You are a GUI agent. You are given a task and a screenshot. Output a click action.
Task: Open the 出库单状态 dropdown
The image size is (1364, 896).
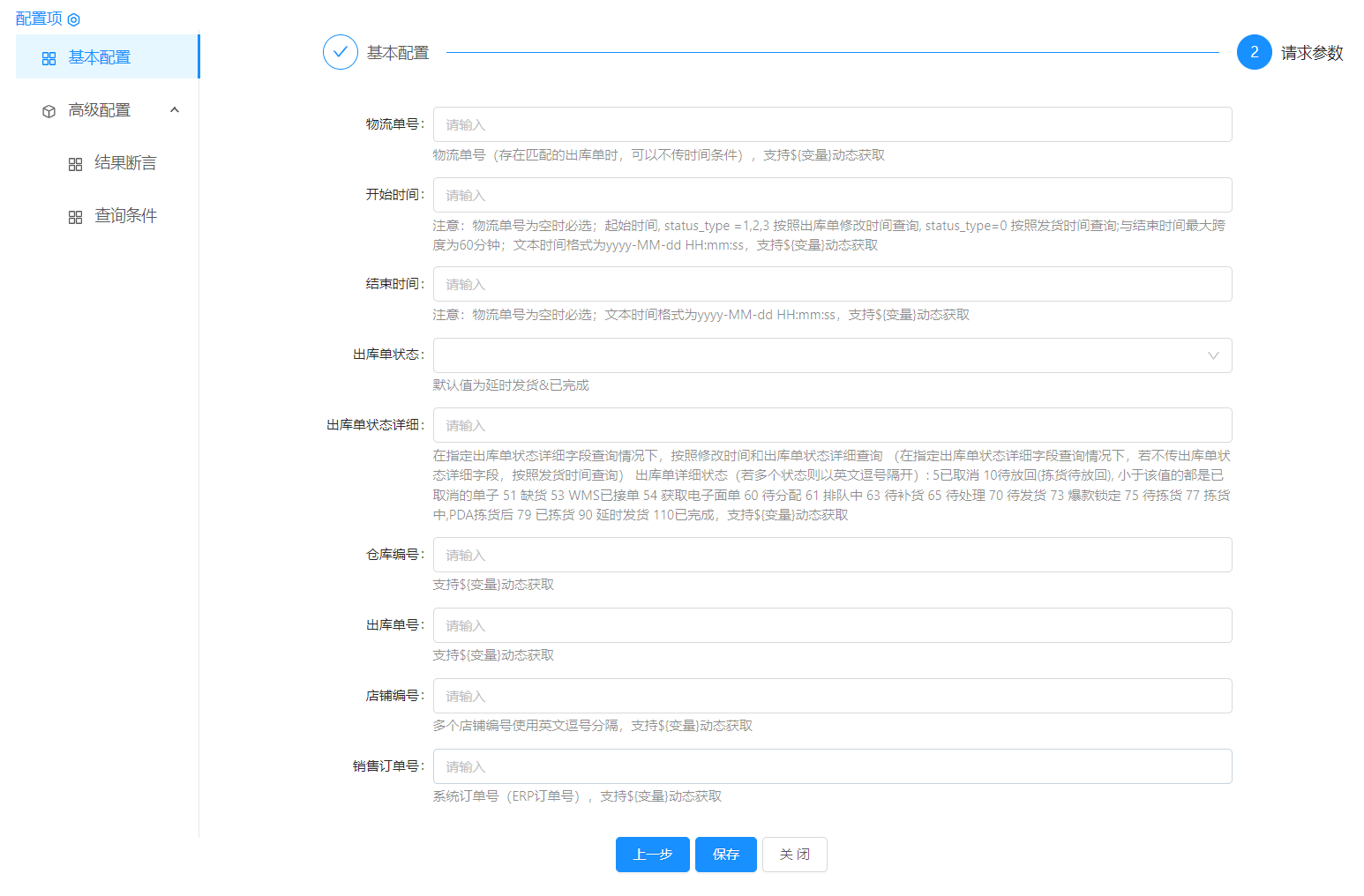(x=821, y=355)
